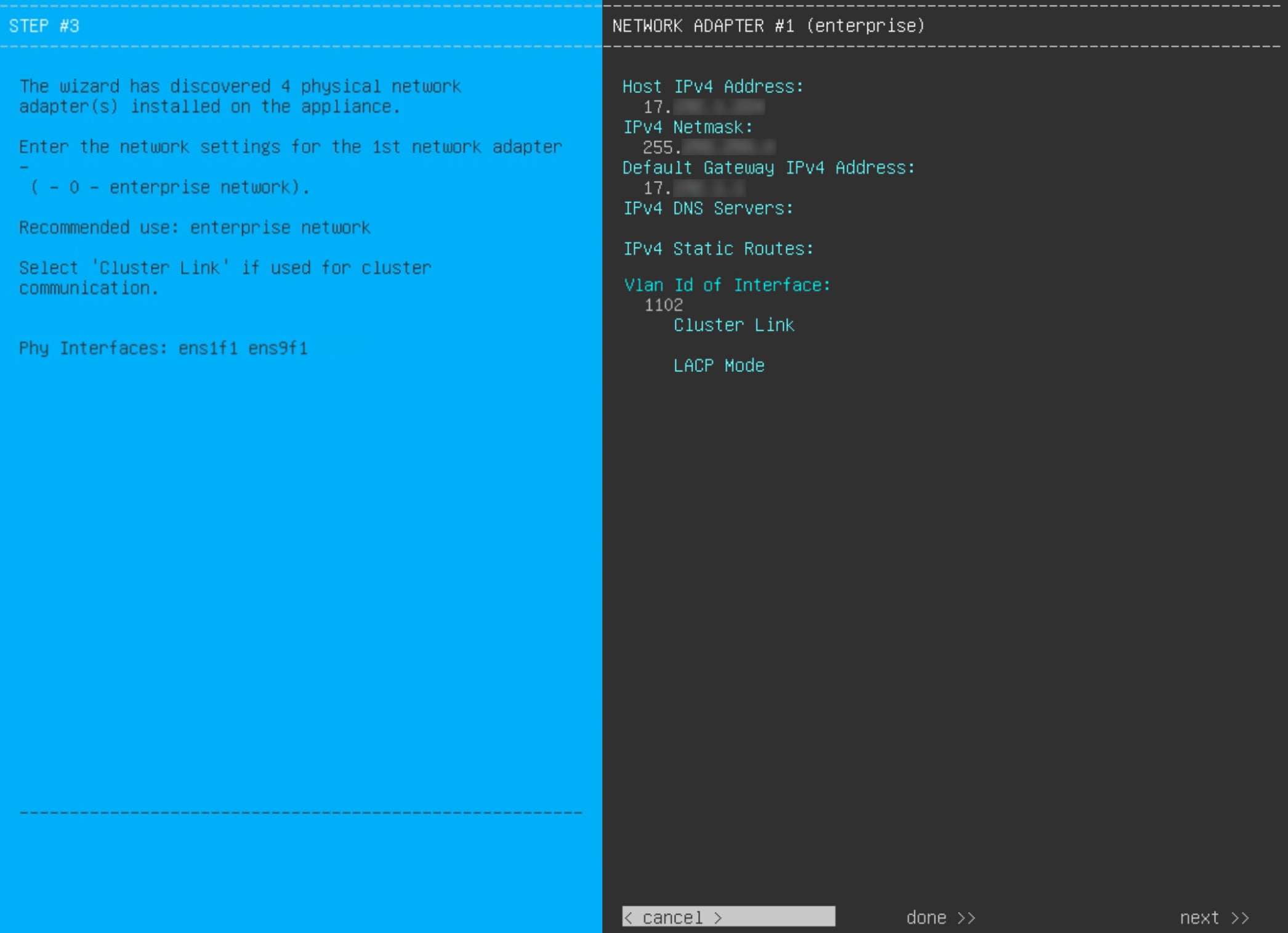
Task: Click done to save adapter settings
Action: [x=940, y=917]
